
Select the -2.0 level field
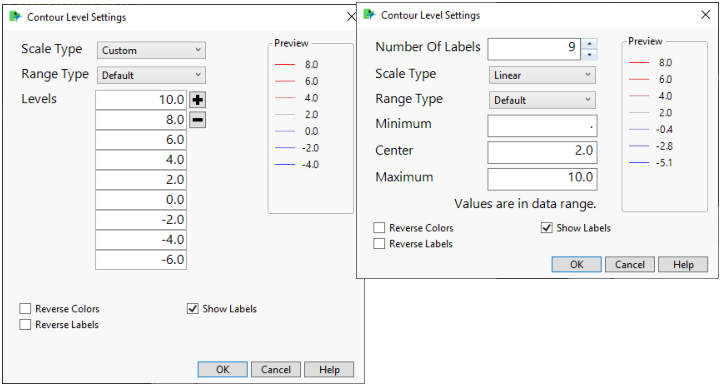pos(141,219)
